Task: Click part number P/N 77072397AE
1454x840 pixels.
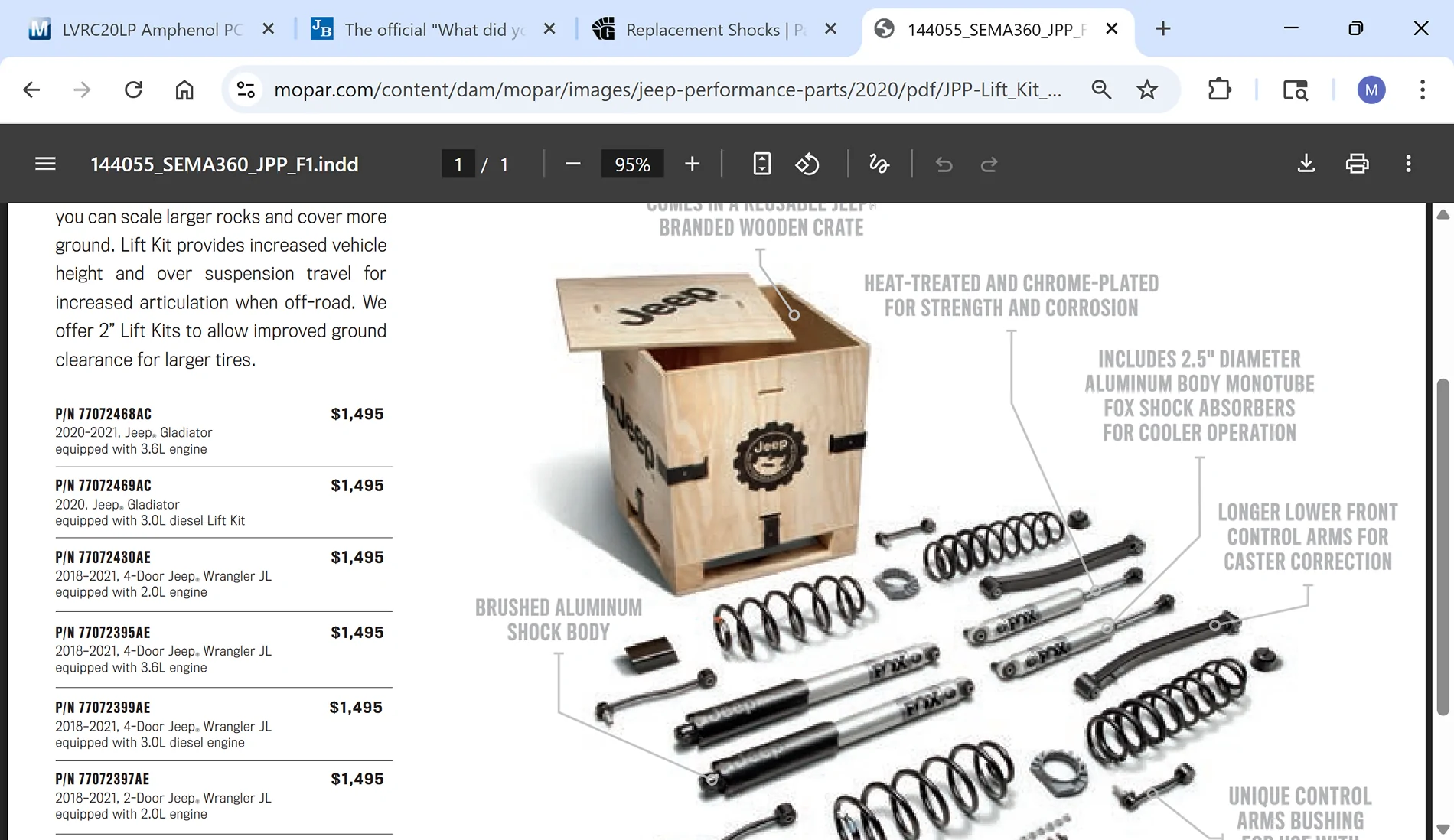Action: tap(103, 780)
